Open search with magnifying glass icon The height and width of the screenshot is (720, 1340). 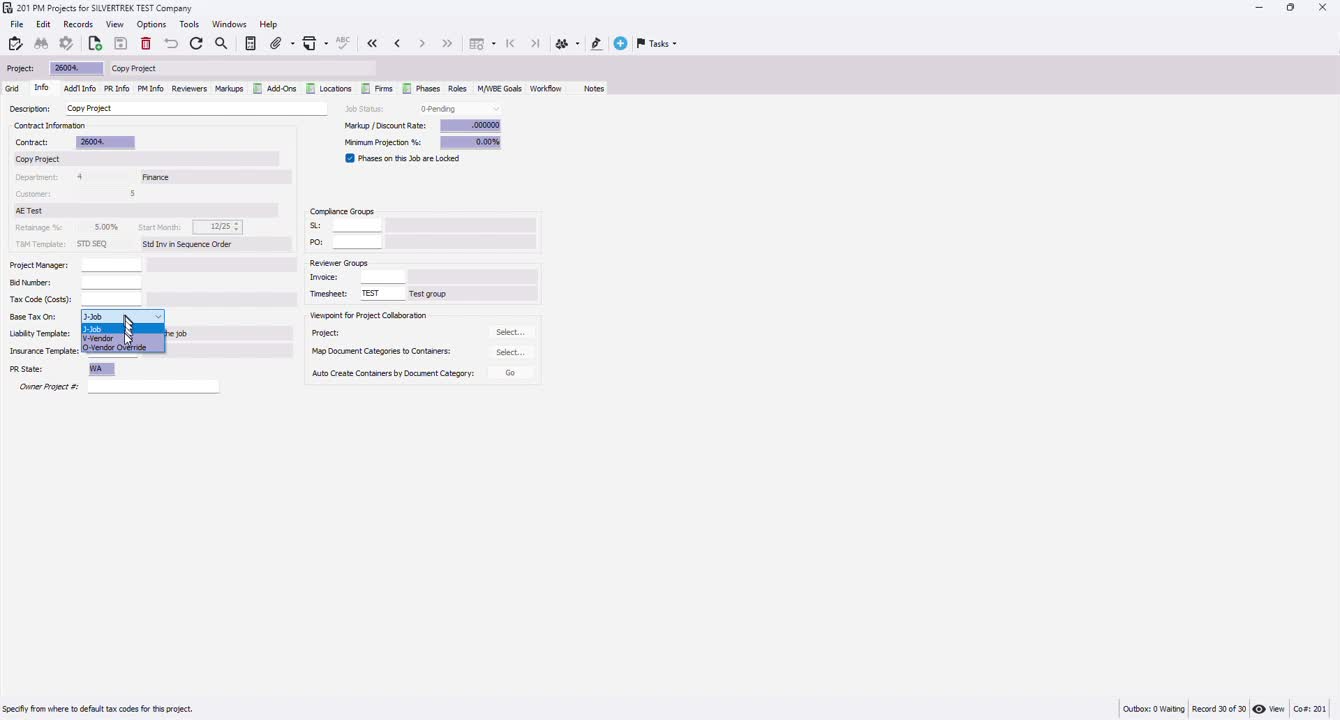click(x=221, y=44)
